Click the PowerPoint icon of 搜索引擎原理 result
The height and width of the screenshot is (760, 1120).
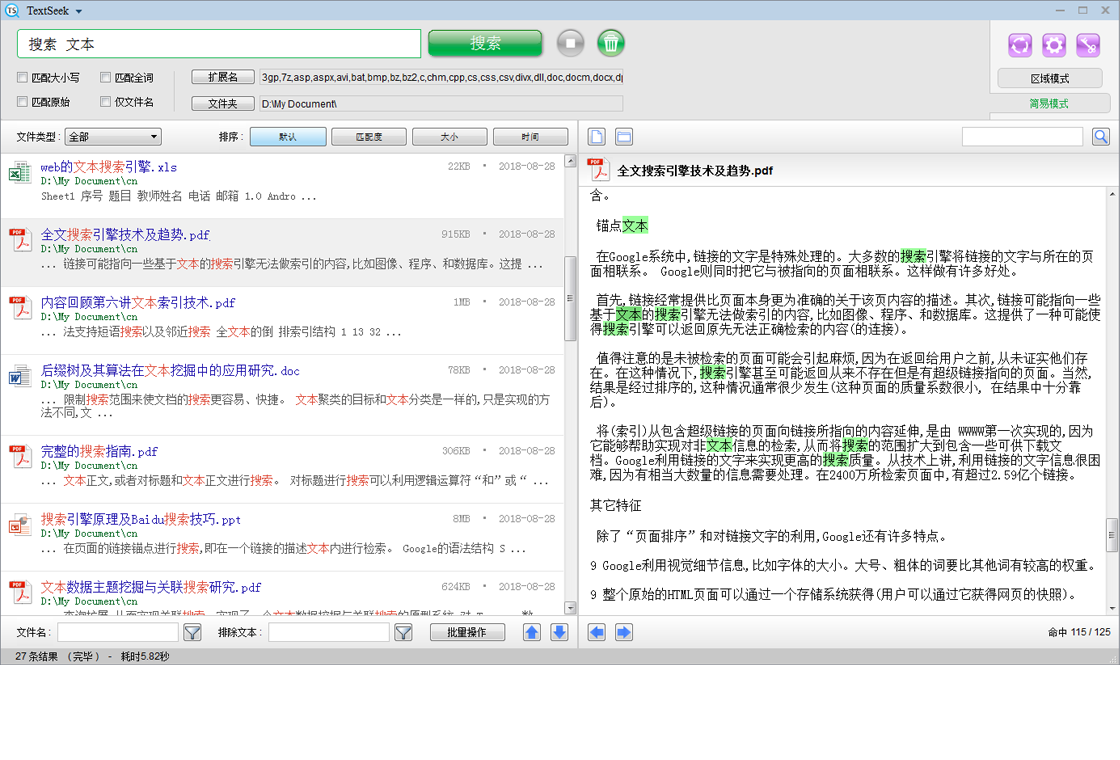[20, 525]
